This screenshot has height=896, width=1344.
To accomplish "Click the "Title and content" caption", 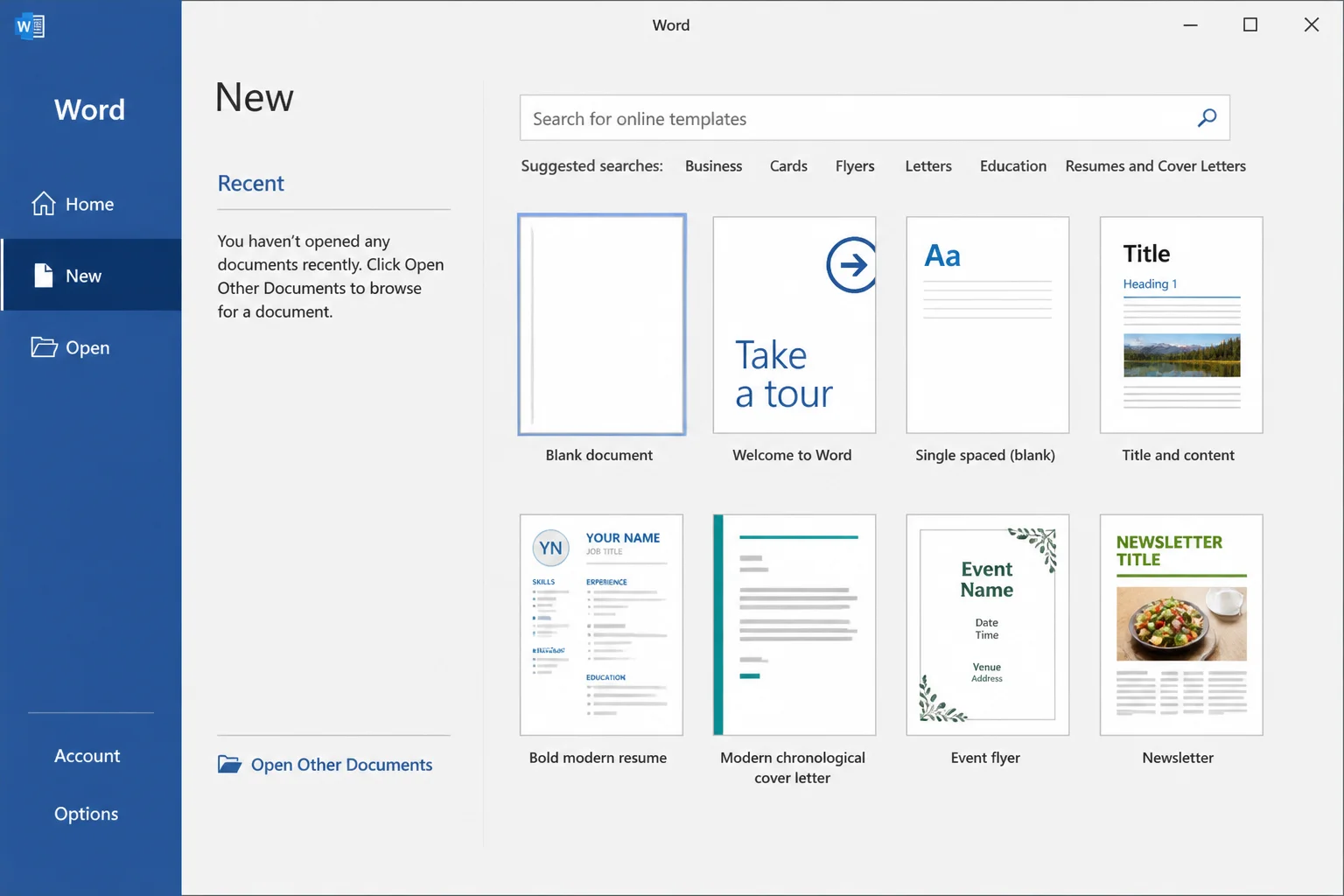I will 1178,455.
